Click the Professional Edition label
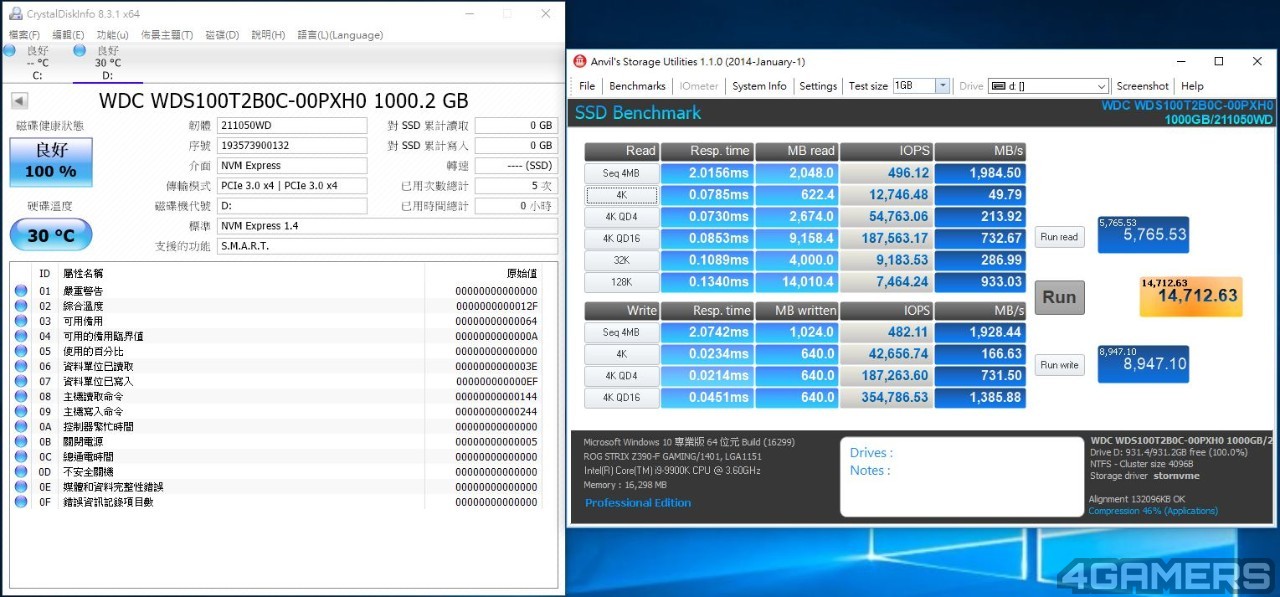Screen dimensions: 1280x597 (x=638, y=503)
